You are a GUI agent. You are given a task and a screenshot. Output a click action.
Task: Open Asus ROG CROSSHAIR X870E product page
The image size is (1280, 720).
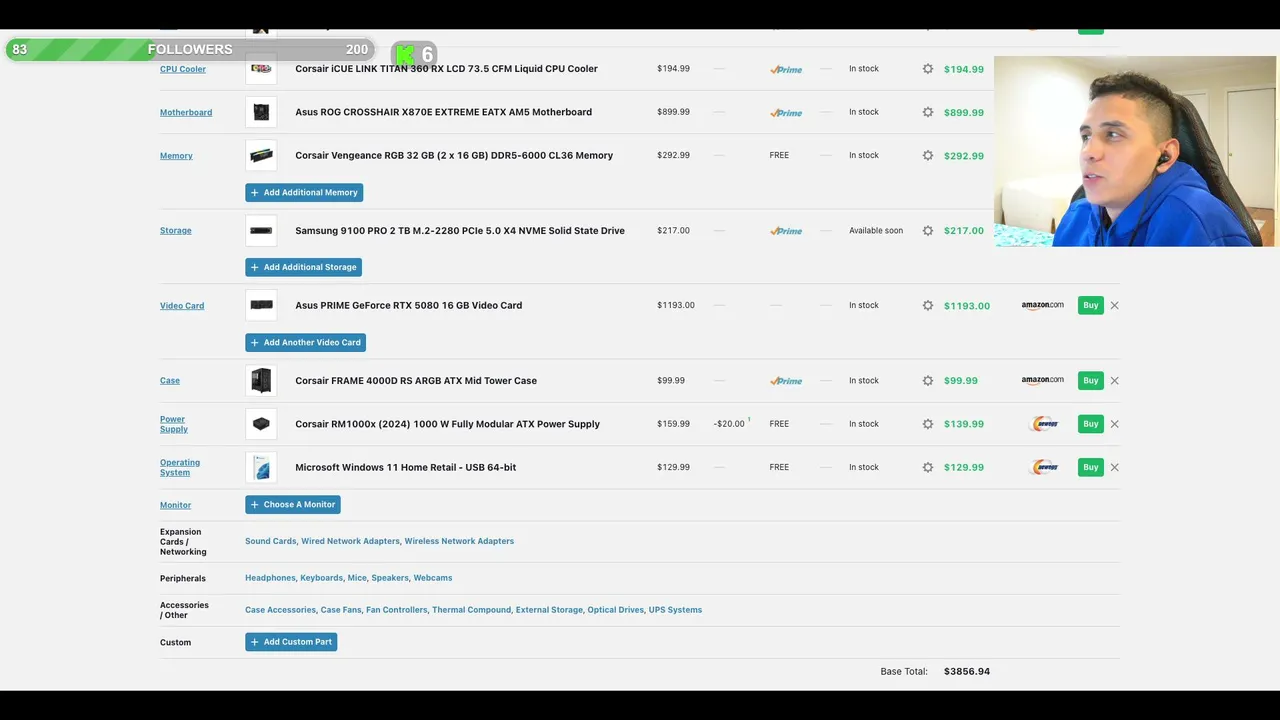point(443,112)
